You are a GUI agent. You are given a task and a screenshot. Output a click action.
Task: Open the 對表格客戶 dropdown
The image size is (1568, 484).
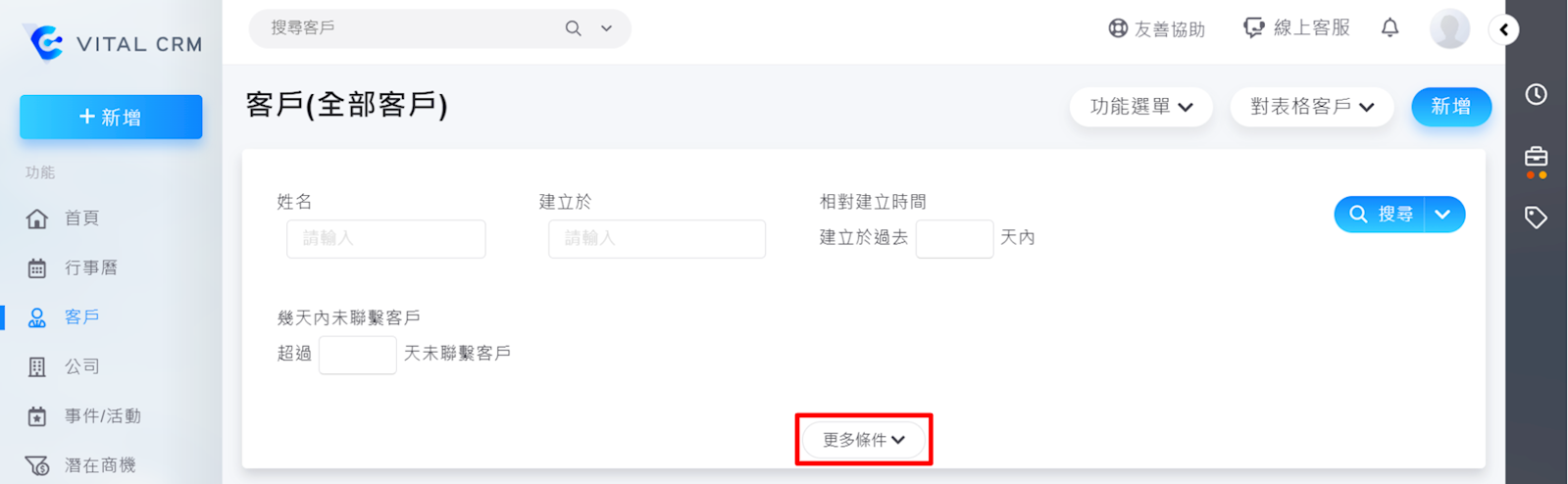pos(1312,107)
